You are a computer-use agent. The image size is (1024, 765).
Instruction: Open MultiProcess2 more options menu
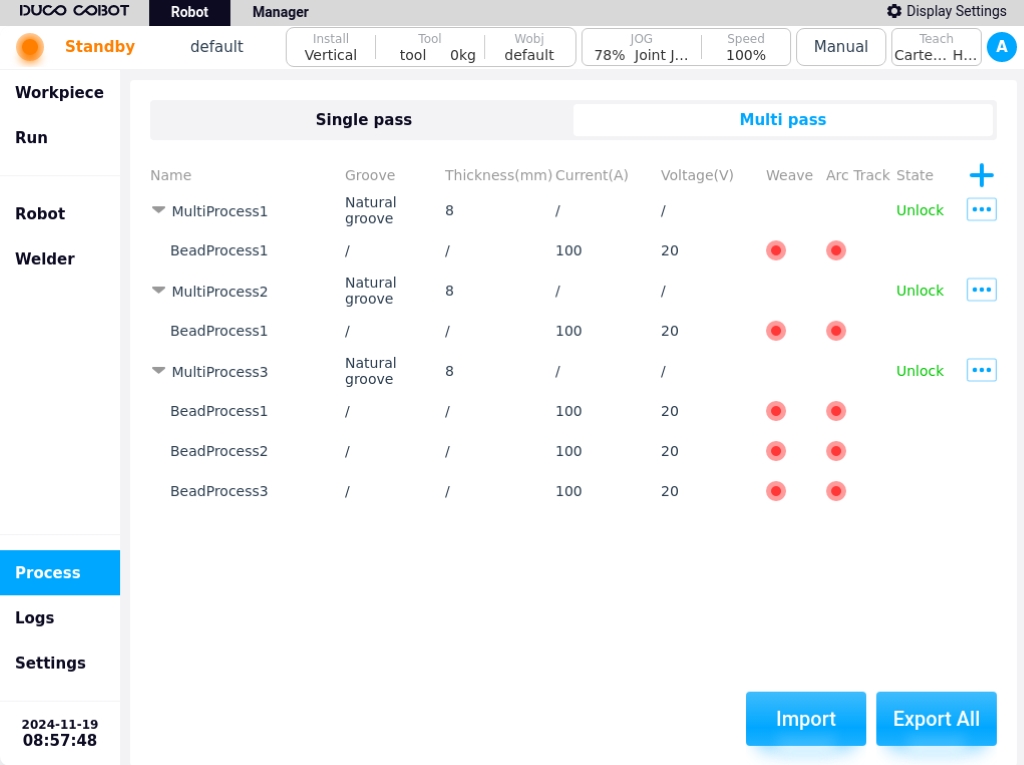[x=981, y=290]
